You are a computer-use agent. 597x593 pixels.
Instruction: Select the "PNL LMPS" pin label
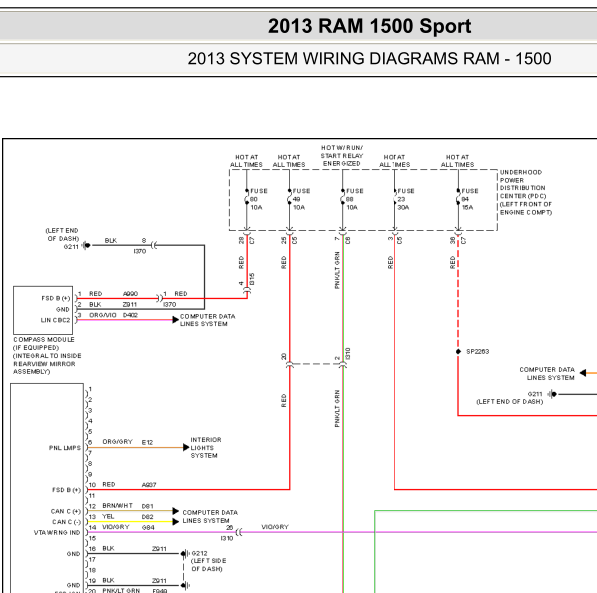click(x=65, y=448)
